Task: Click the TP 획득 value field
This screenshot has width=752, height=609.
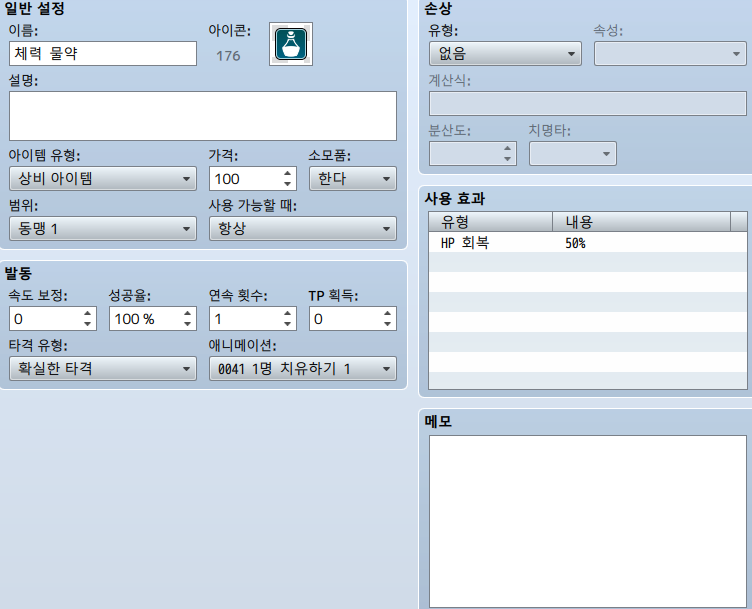Action: (345, 319)
